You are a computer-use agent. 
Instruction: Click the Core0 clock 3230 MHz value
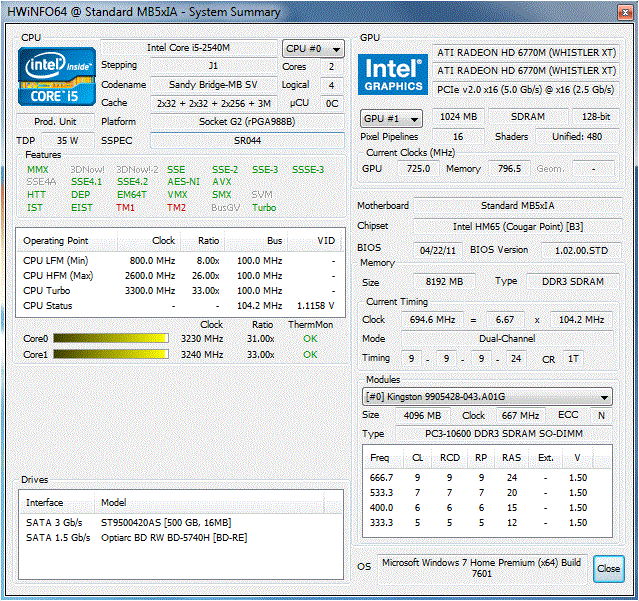pos(202,339)
